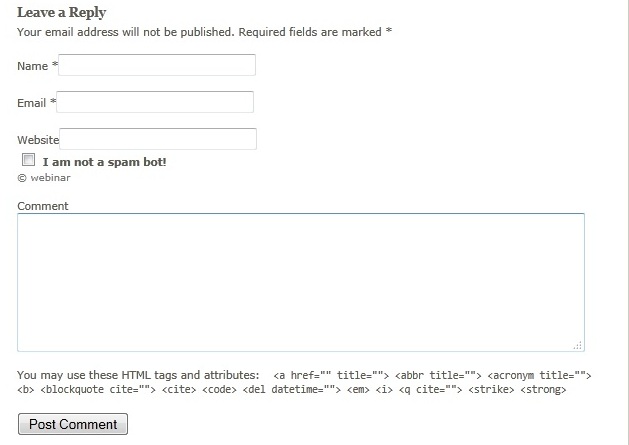Focus the Email input box
Screen dimensions: 629x445
pyautogui.click(x=155, y=102)
